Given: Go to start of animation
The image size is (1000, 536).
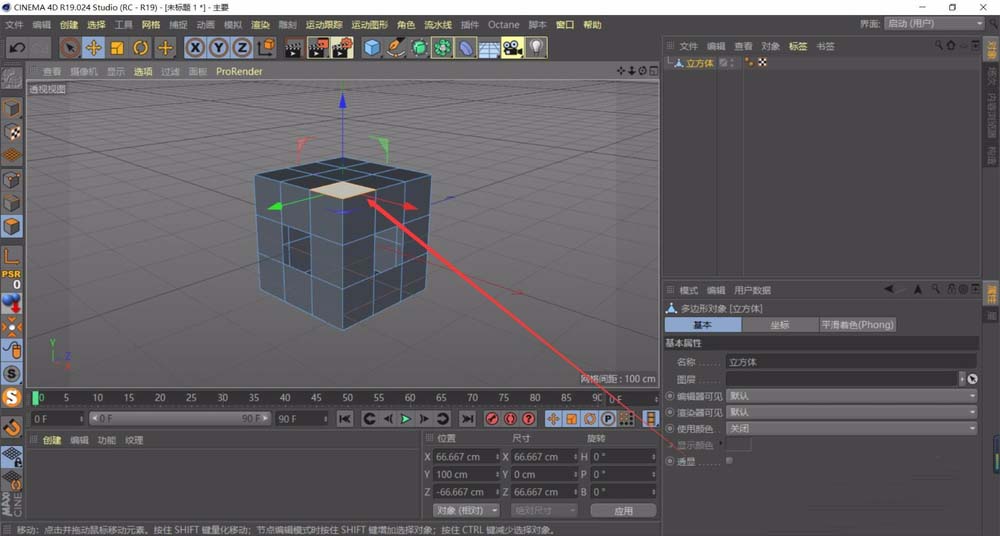Looking at the screenshot, I should click(x=345, y=419).
